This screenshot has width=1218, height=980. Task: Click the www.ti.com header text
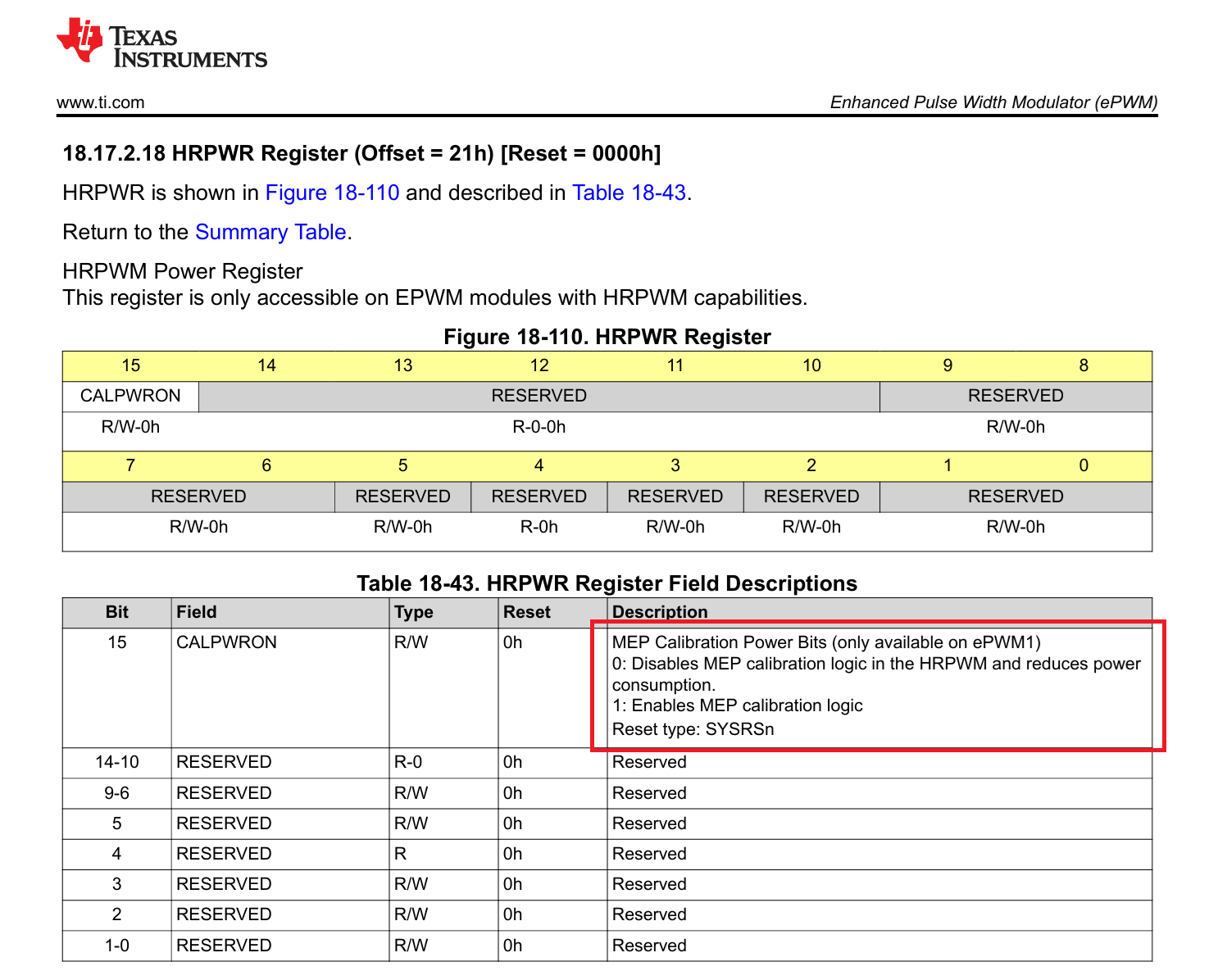coord(100,102)
